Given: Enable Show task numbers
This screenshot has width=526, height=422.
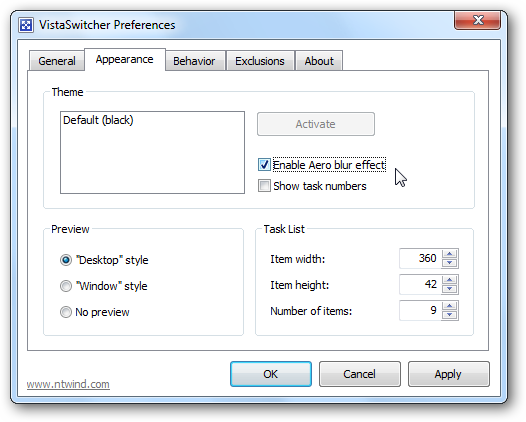Looking at the screenshot, I should (x=264, y=186).
